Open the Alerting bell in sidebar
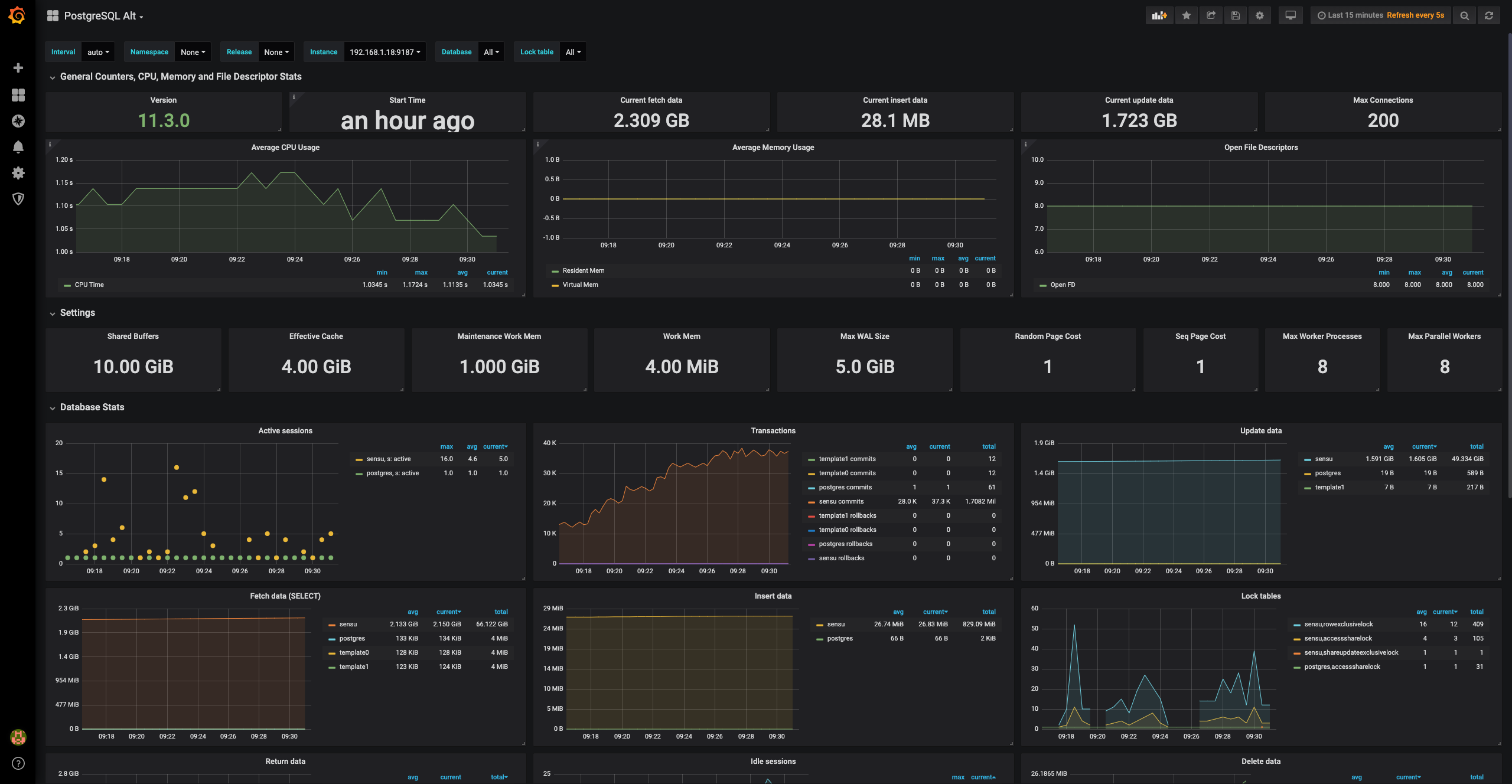The height and width of the screenshot is (784, 1512). [x=18, y=146]
